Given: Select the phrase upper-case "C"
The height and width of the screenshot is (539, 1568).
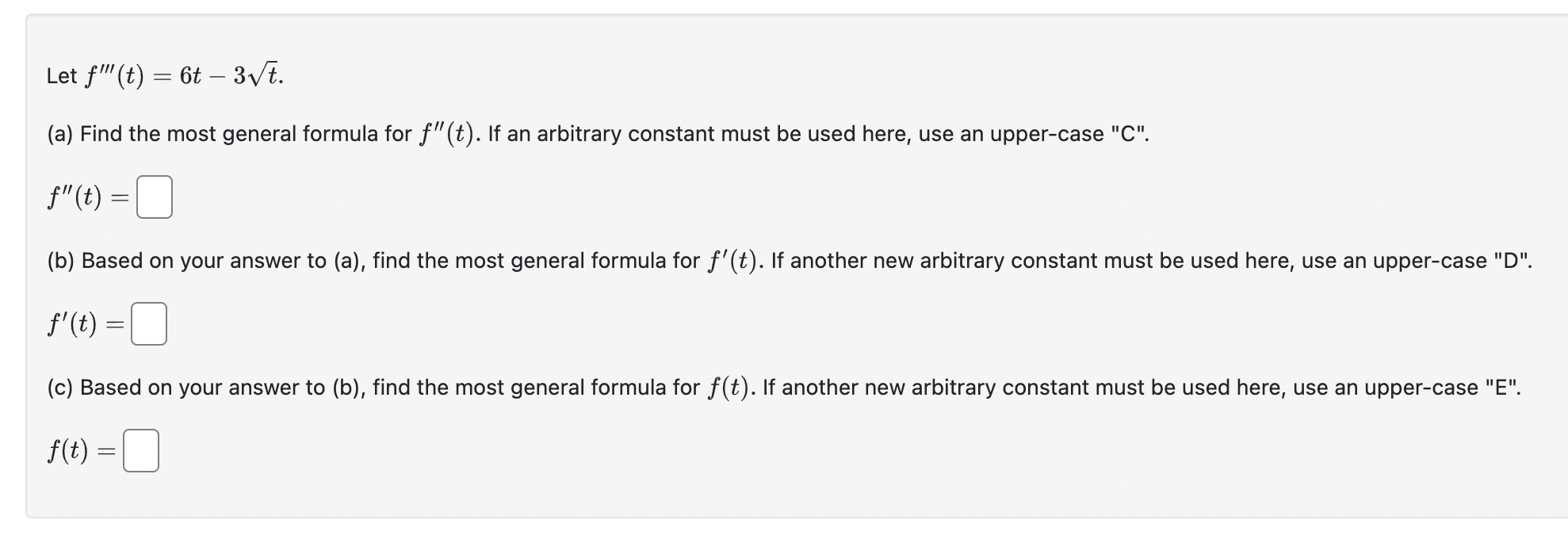Looking at the screenshot, I should pos(1066,133).
